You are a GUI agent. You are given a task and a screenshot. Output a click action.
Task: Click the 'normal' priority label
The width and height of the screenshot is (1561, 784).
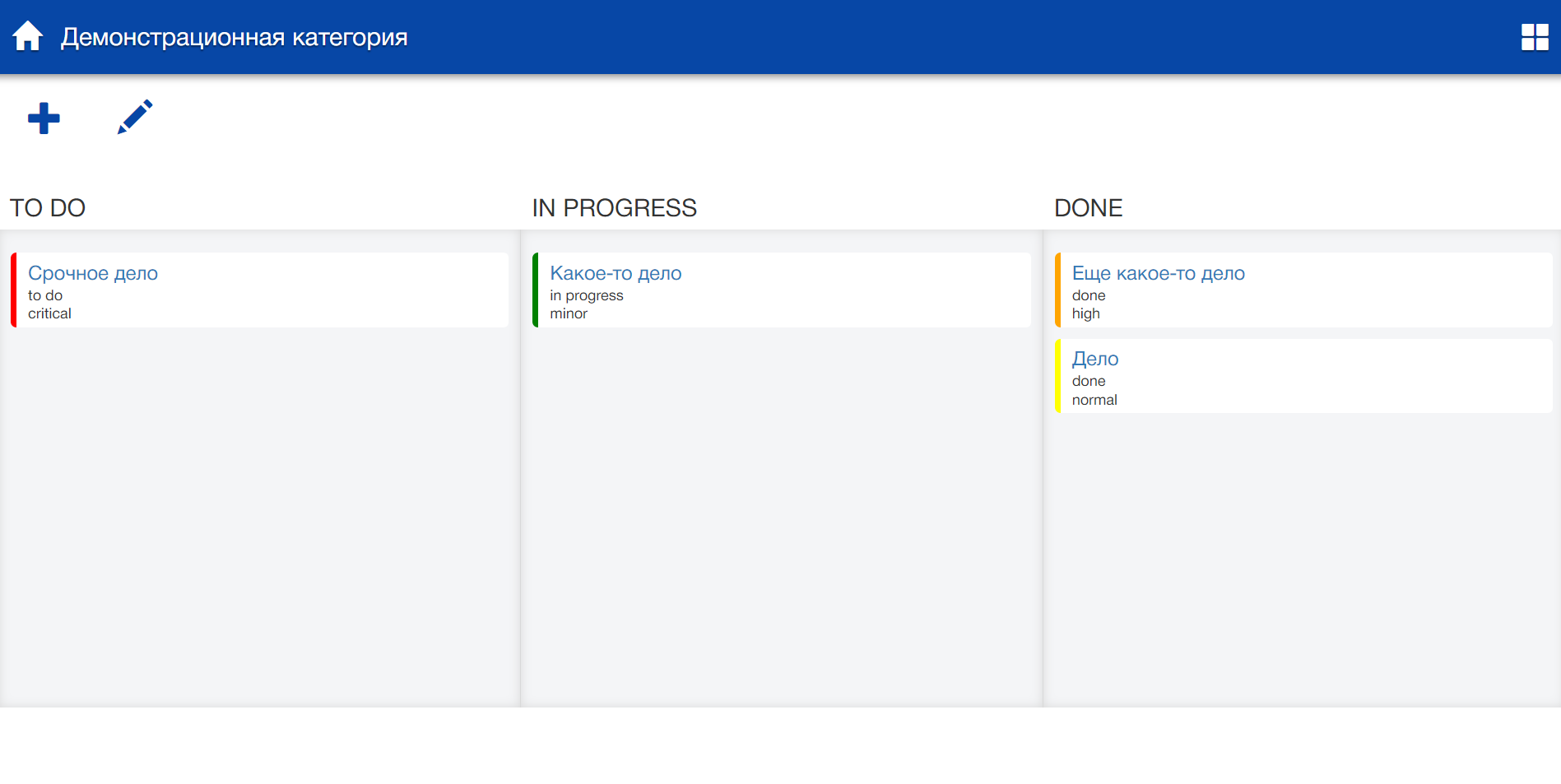[1094, 400]
